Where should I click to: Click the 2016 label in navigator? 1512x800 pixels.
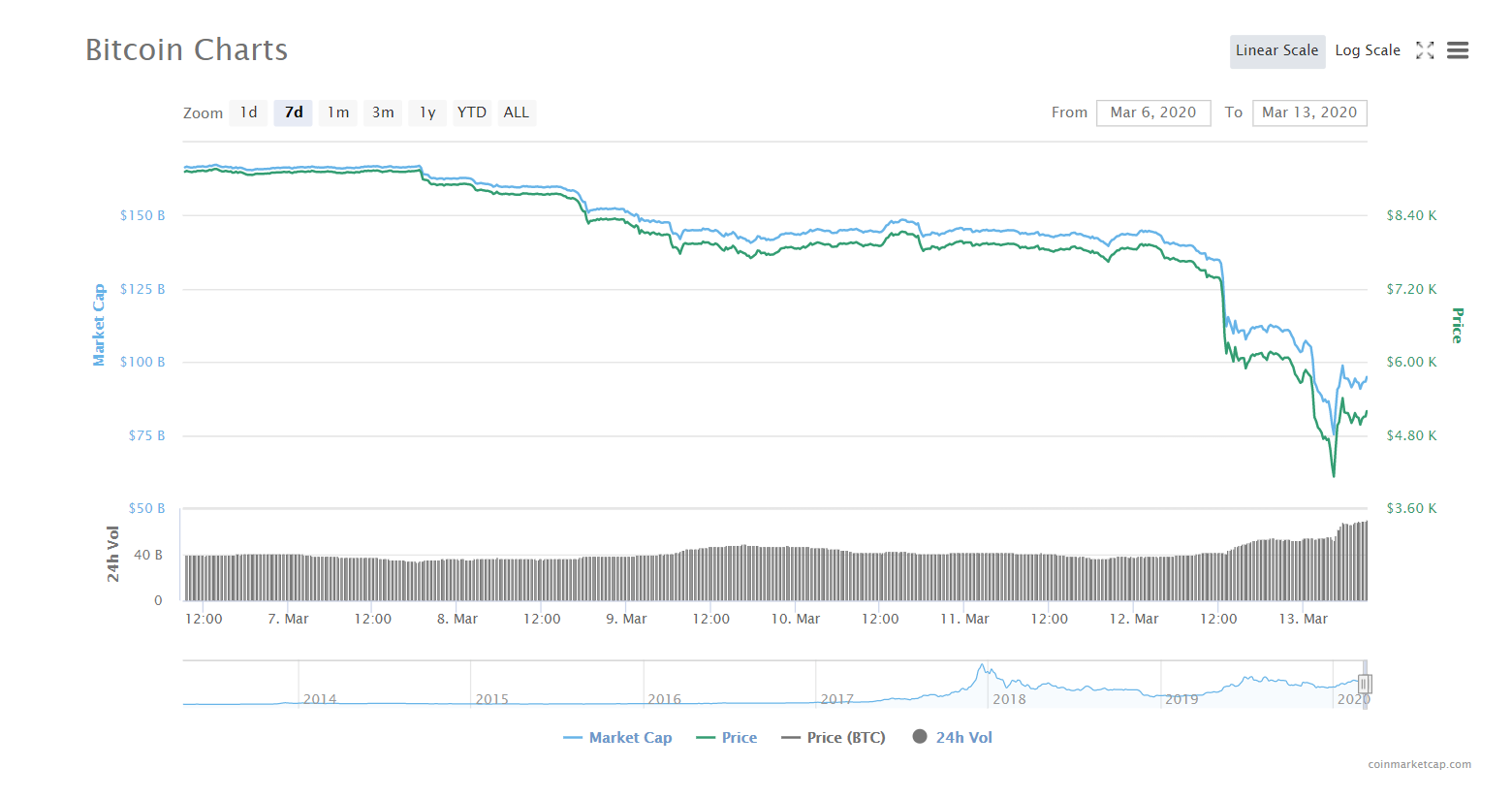pos(664,699)
